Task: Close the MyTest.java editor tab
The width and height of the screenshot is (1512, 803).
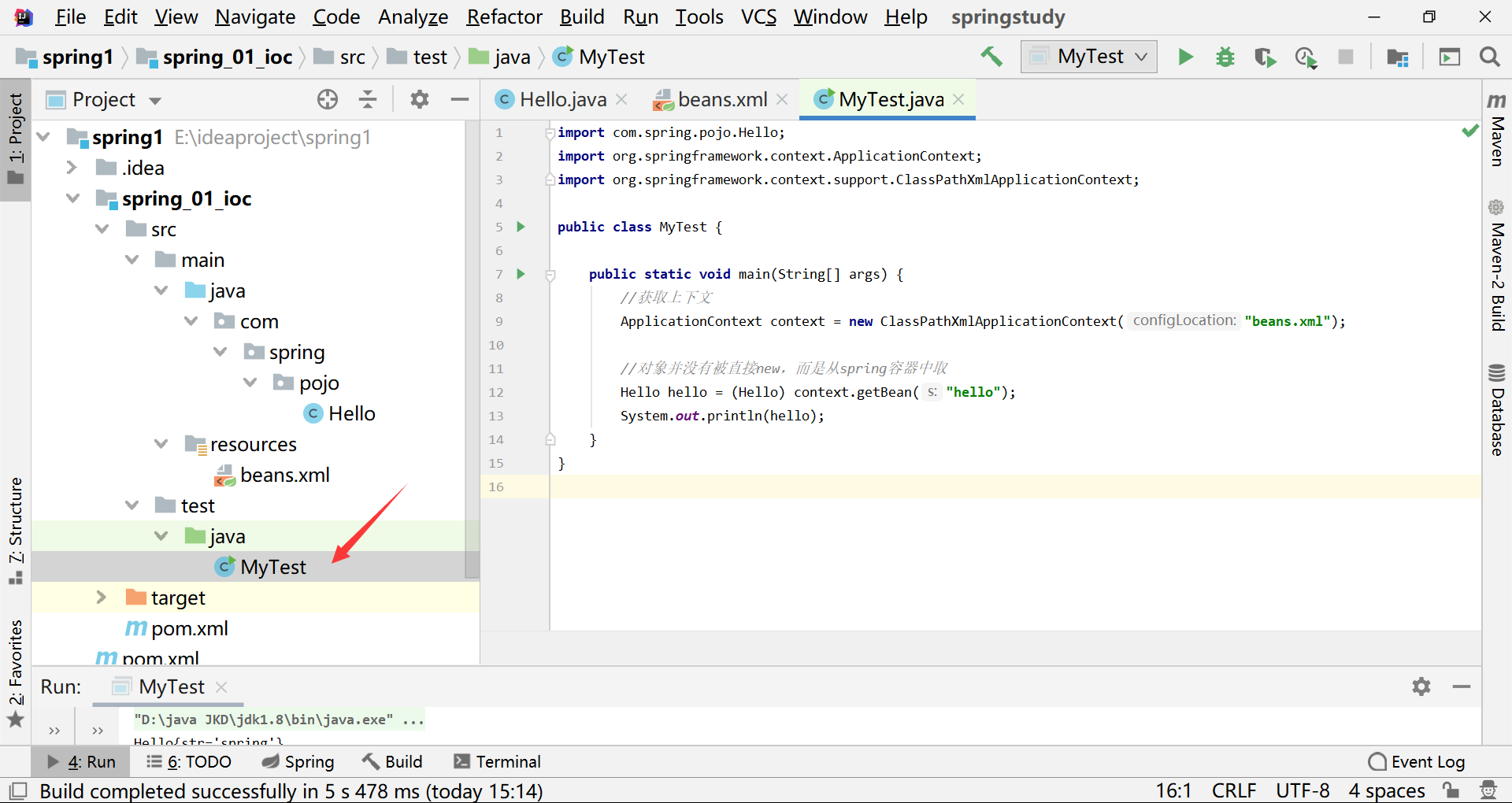Action: [958, 99]
